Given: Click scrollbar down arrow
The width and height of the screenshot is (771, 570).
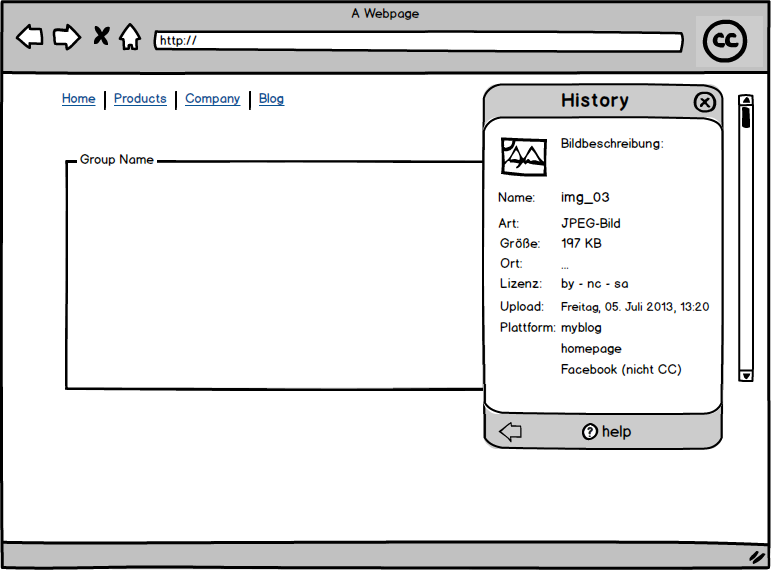Looking at the screenshot, I should click(745, 375).
